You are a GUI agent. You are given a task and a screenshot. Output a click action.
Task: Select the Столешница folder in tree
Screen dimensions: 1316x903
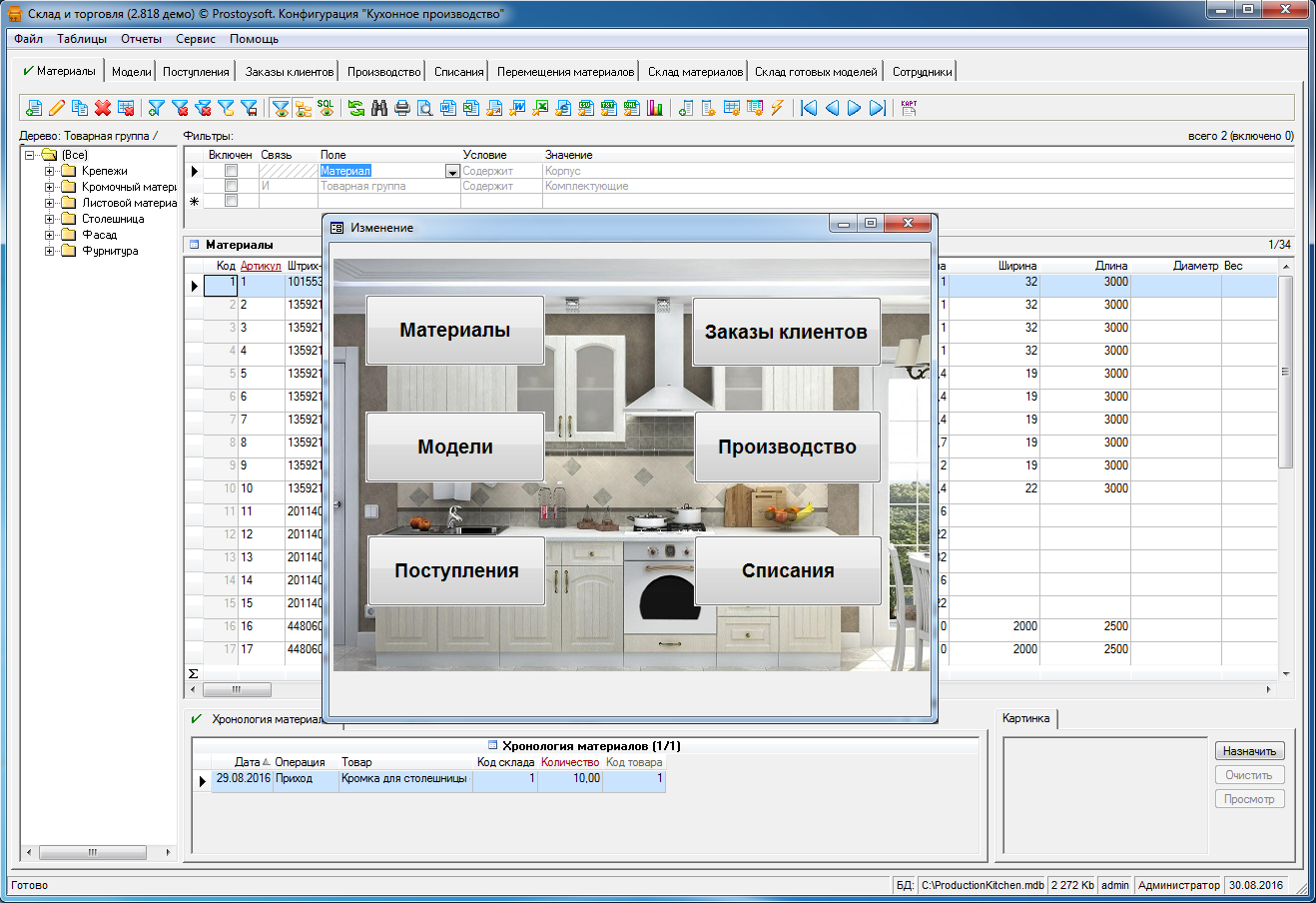tap(113, 219)
